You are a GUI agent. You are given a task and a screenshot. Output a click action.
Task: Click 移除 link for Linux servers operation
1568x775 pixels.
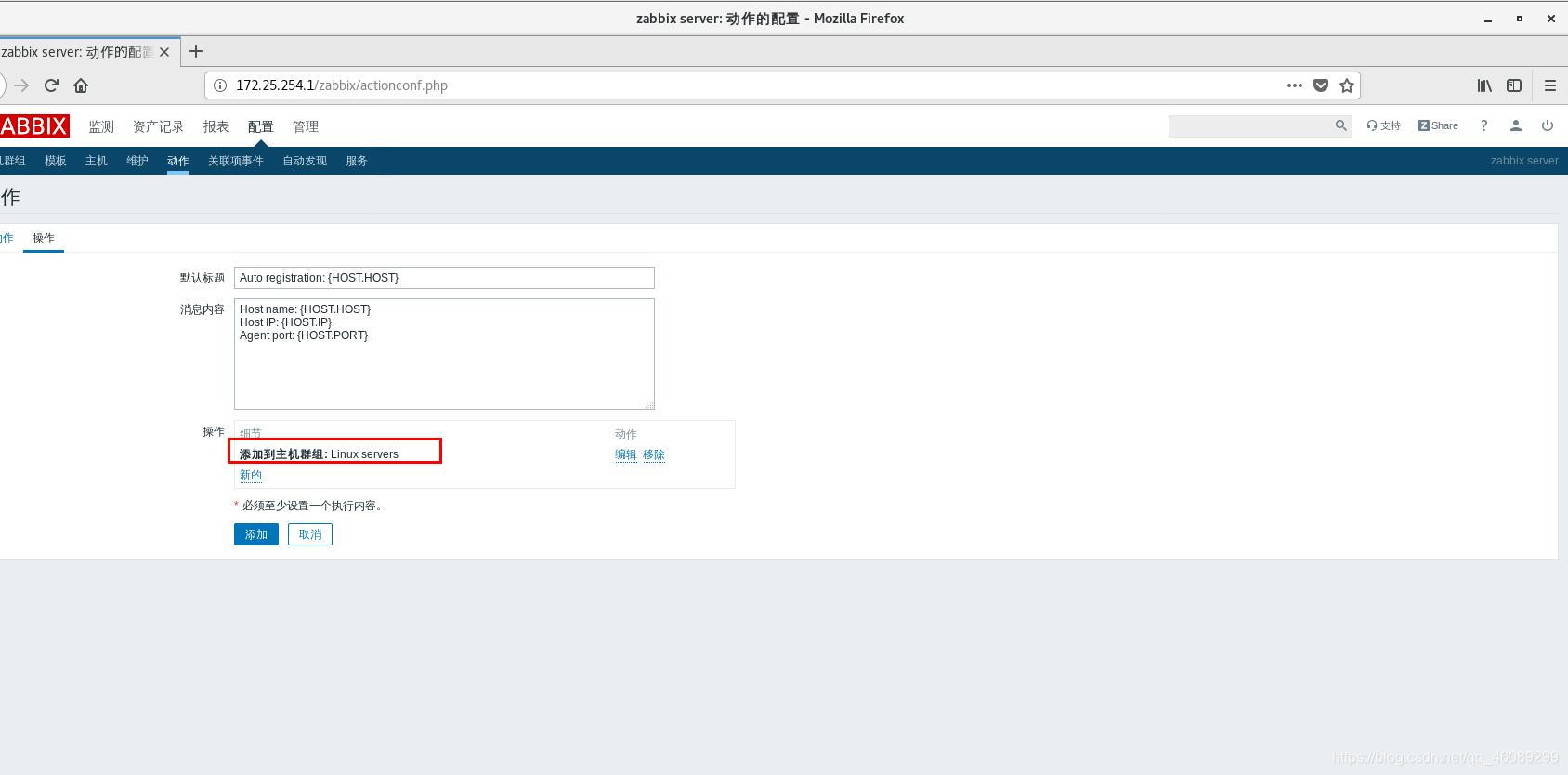(654, 454)
